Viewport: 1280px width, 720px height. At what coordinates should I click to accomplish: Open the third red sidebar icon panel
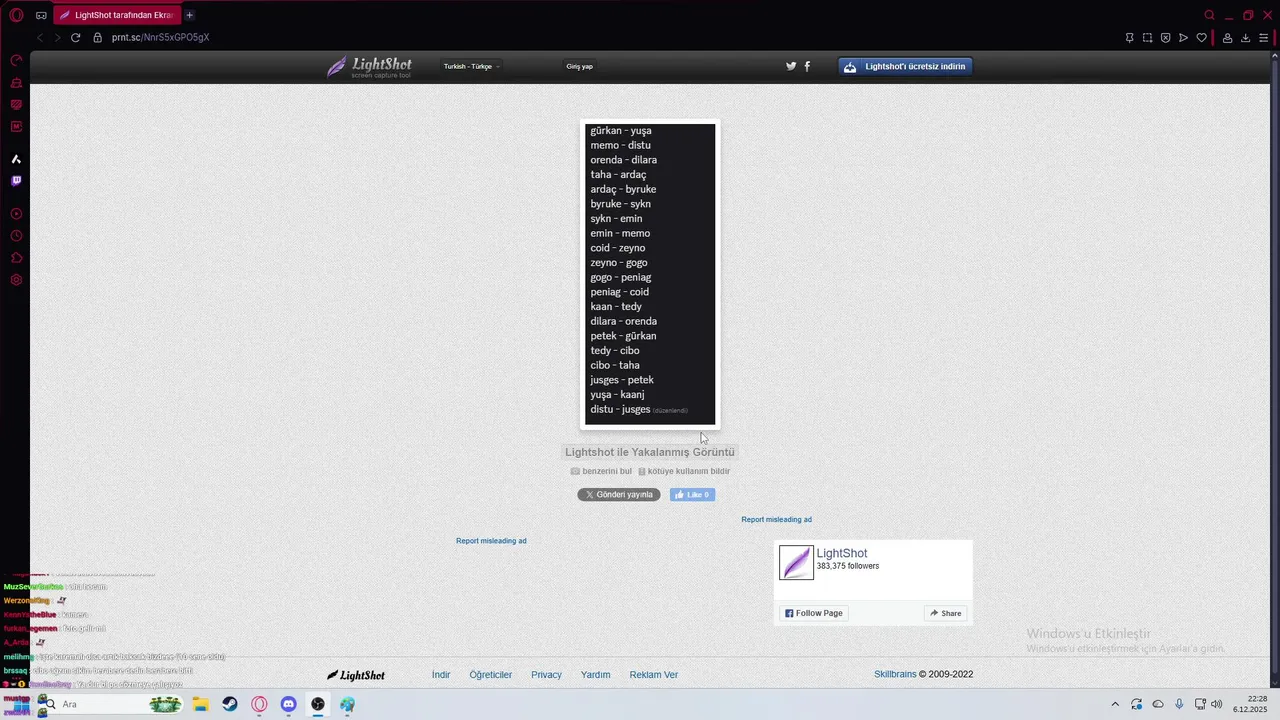(16, 105)
